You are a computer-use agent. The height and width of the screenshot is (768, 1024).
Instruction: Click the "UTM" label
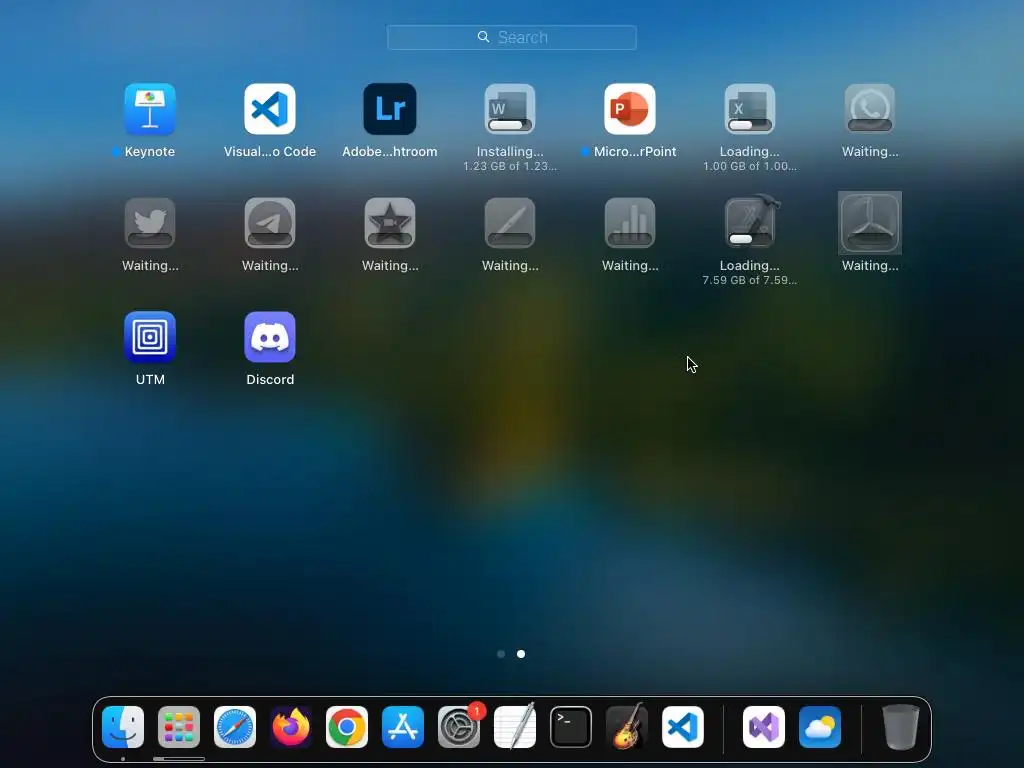150,379
